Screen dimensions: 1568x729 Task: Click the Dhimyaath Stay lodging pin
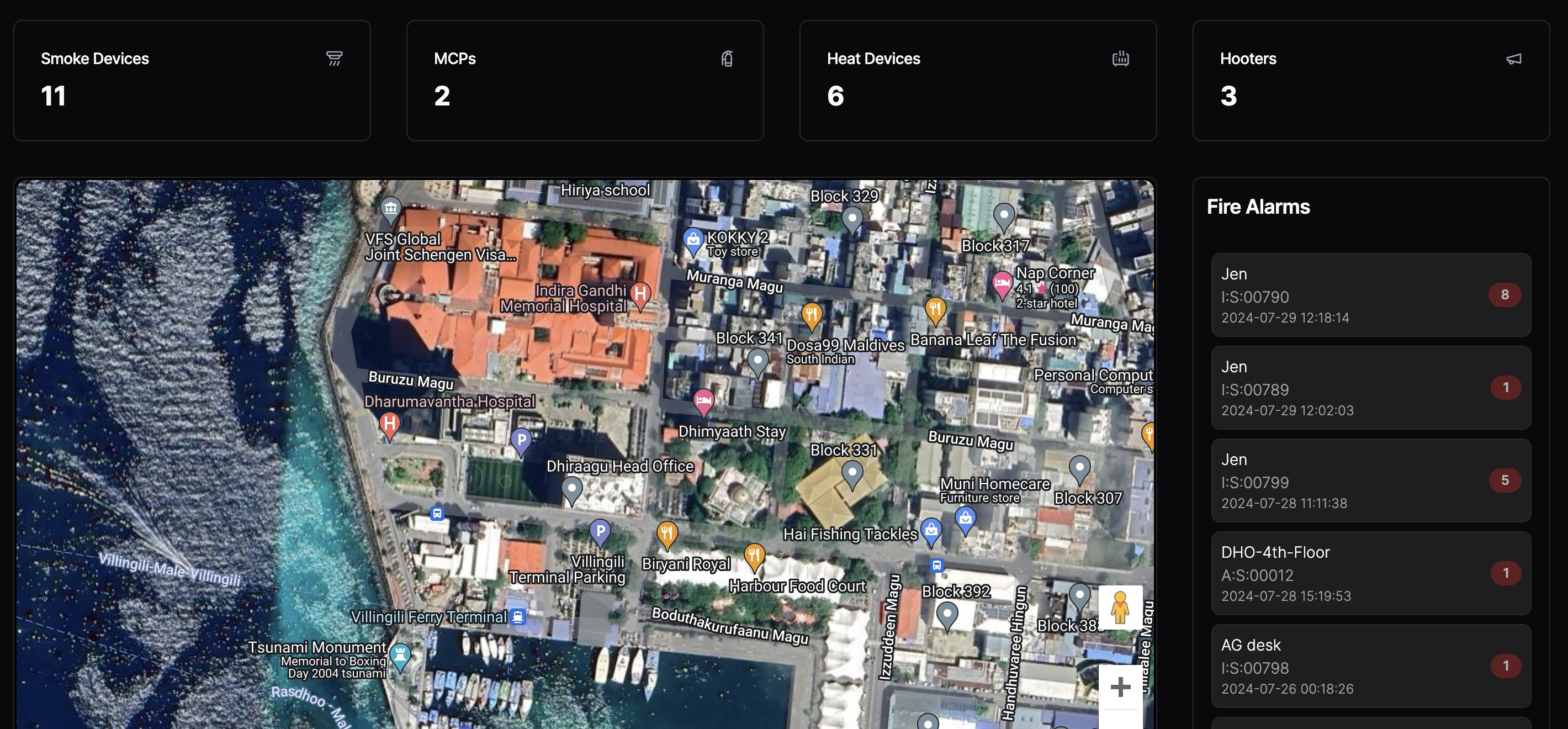[703, 401]
